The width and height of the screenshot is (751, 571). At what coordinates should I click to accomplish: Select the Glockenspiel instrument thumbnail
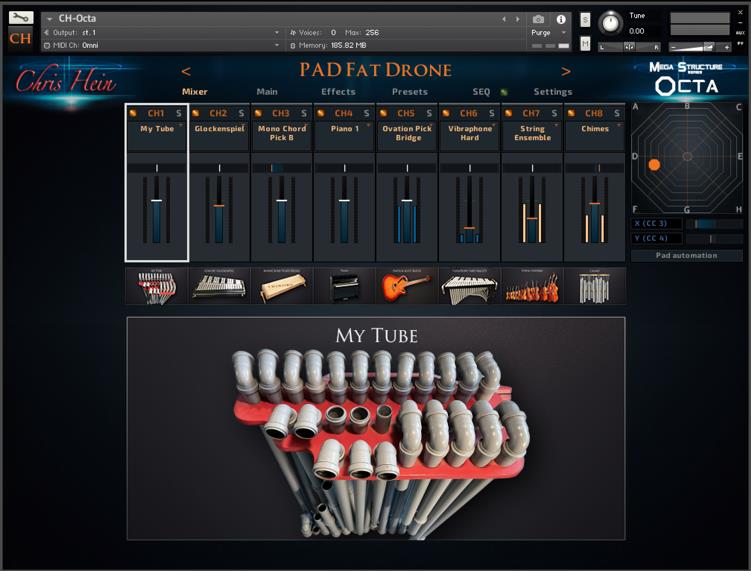point(219,286)
